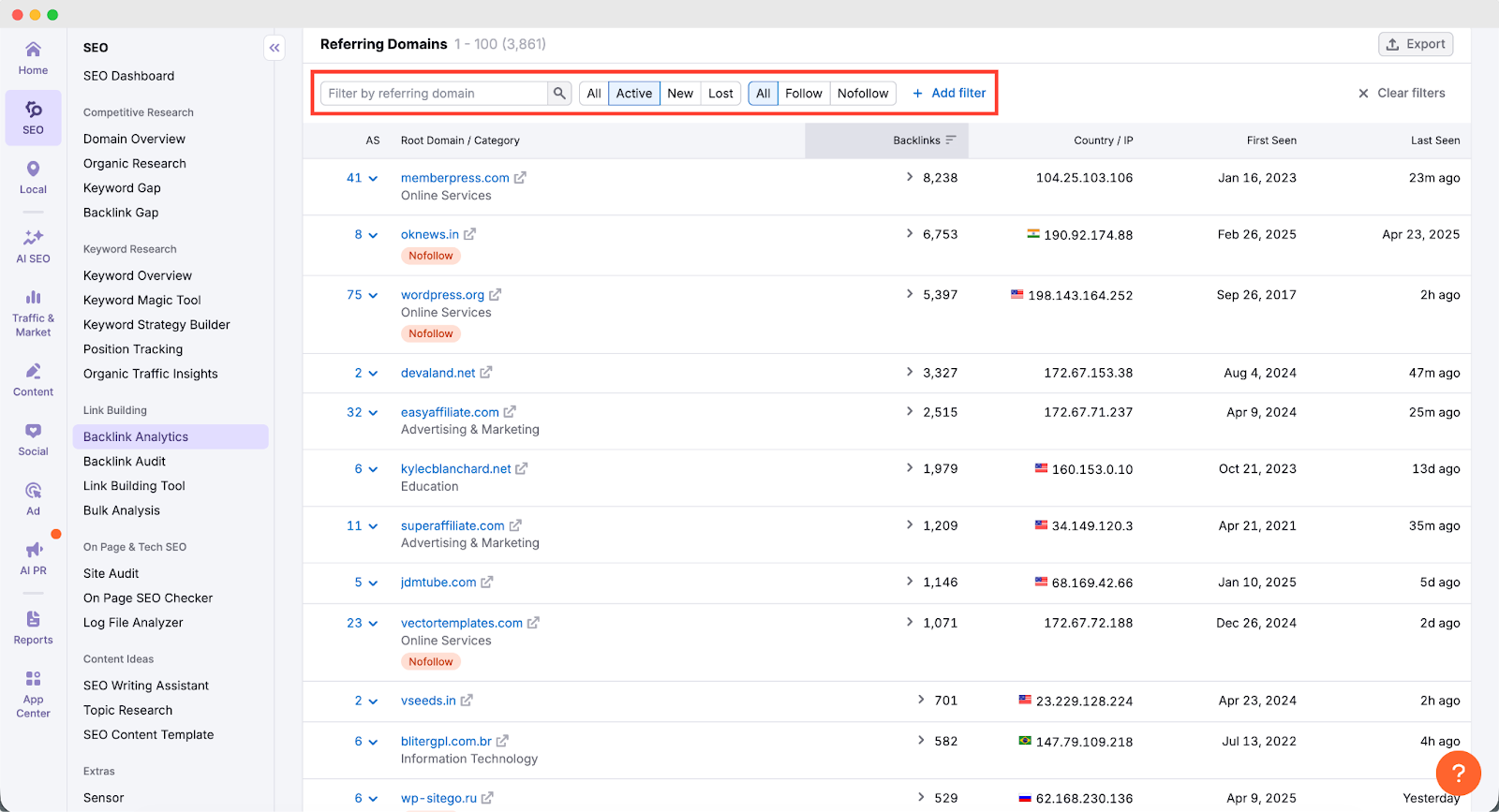
Task: Open external link icon next to vectortemplates.com
Action: (x=533, y=623)
